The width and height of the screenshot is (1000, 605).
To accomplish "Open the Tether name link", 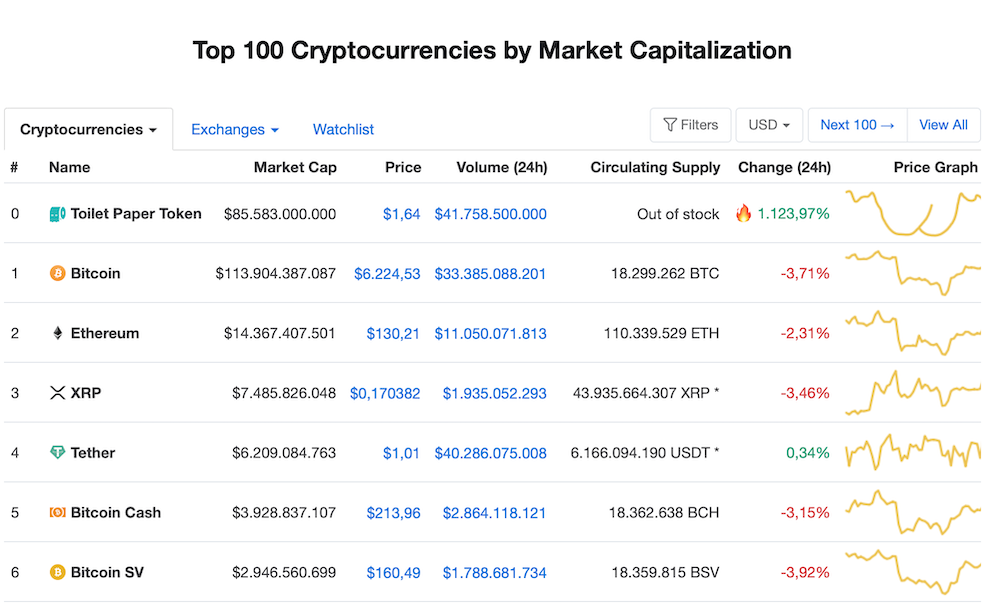I will click(93, 453).
